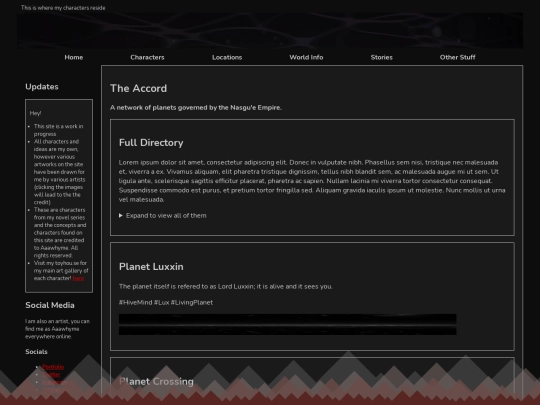Click the '#HiveMind #Lux #LivingPlanet' tag line
This screenshot has width=540, height=405.
(x=166, y=302)
